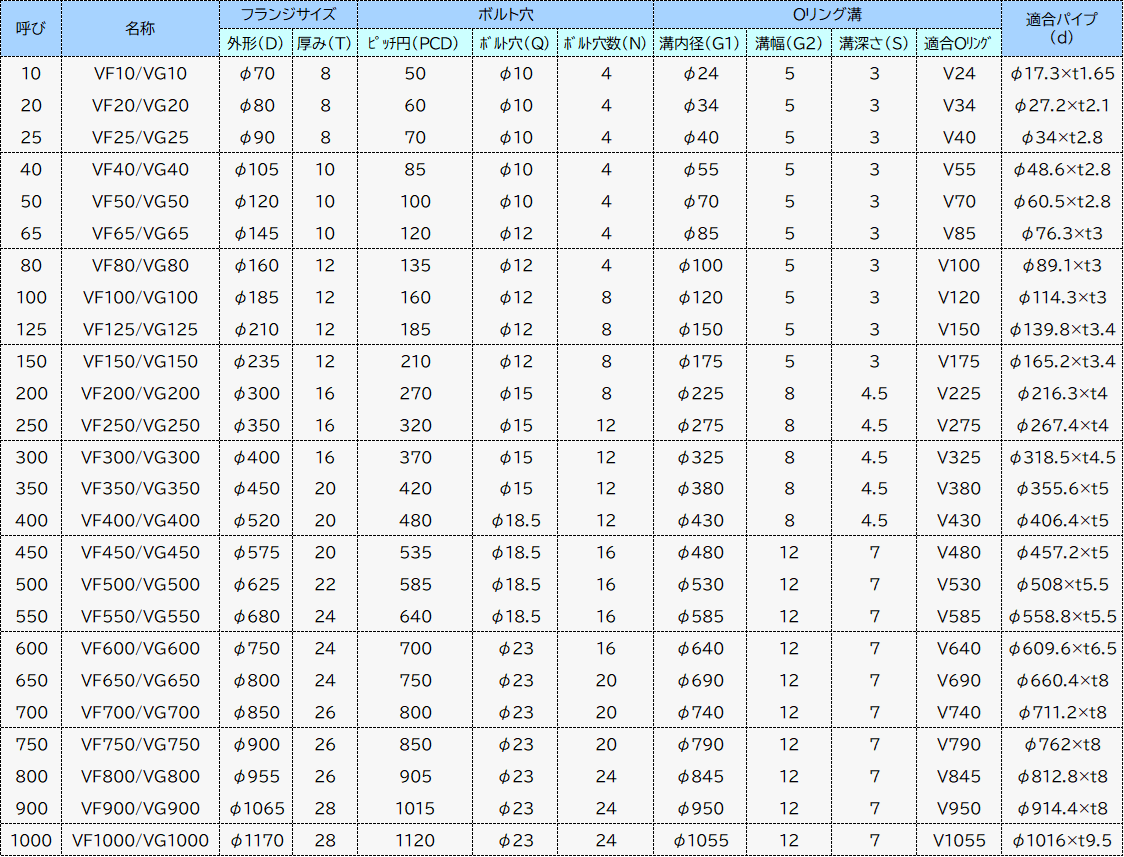Click the VF50/VG50 name cell
1124x857 pixels.
tap(140, 201)
